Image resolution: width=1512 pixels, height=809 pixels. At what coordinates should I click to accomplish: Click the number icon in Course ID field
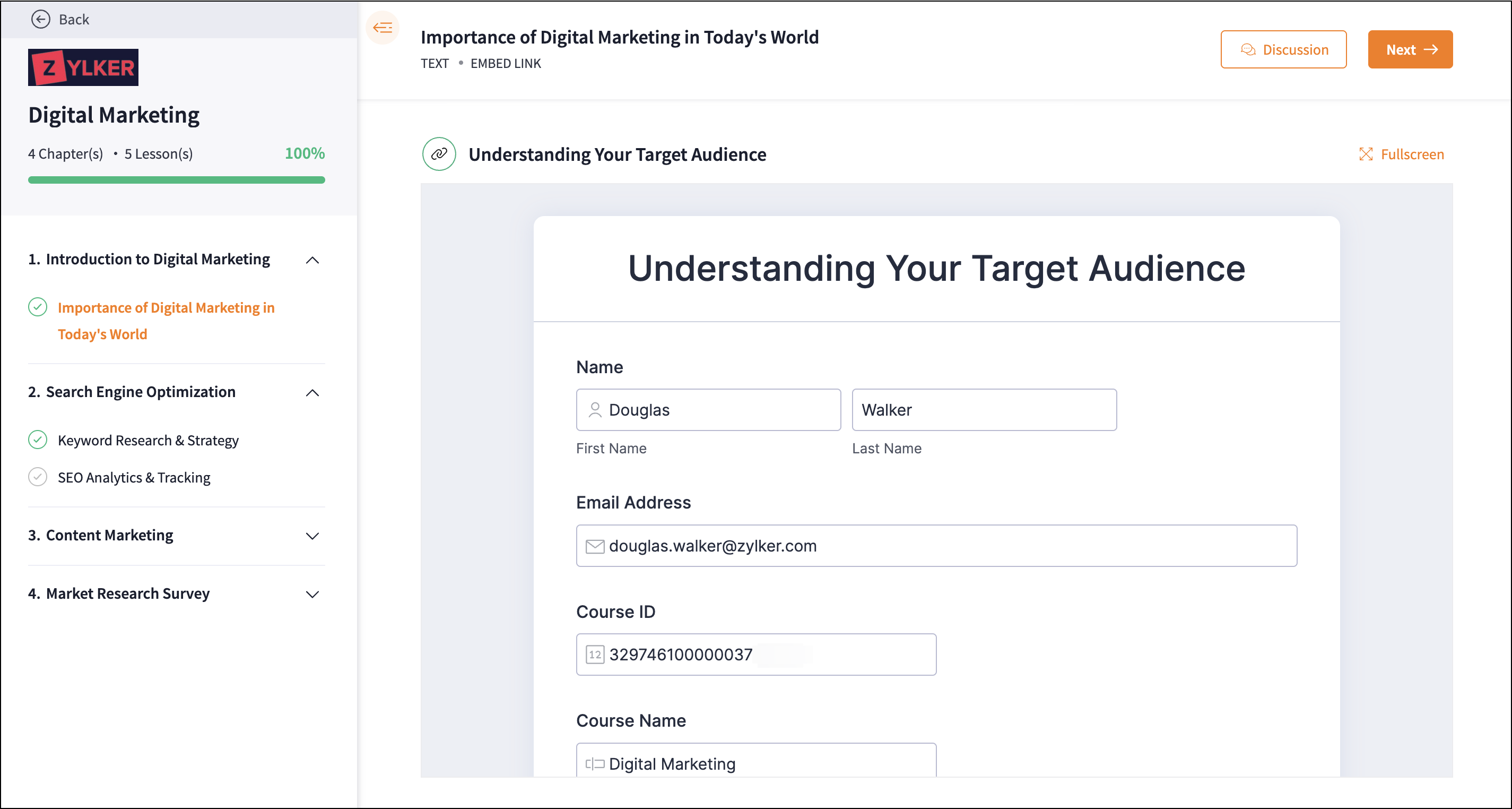pos(595,655)
